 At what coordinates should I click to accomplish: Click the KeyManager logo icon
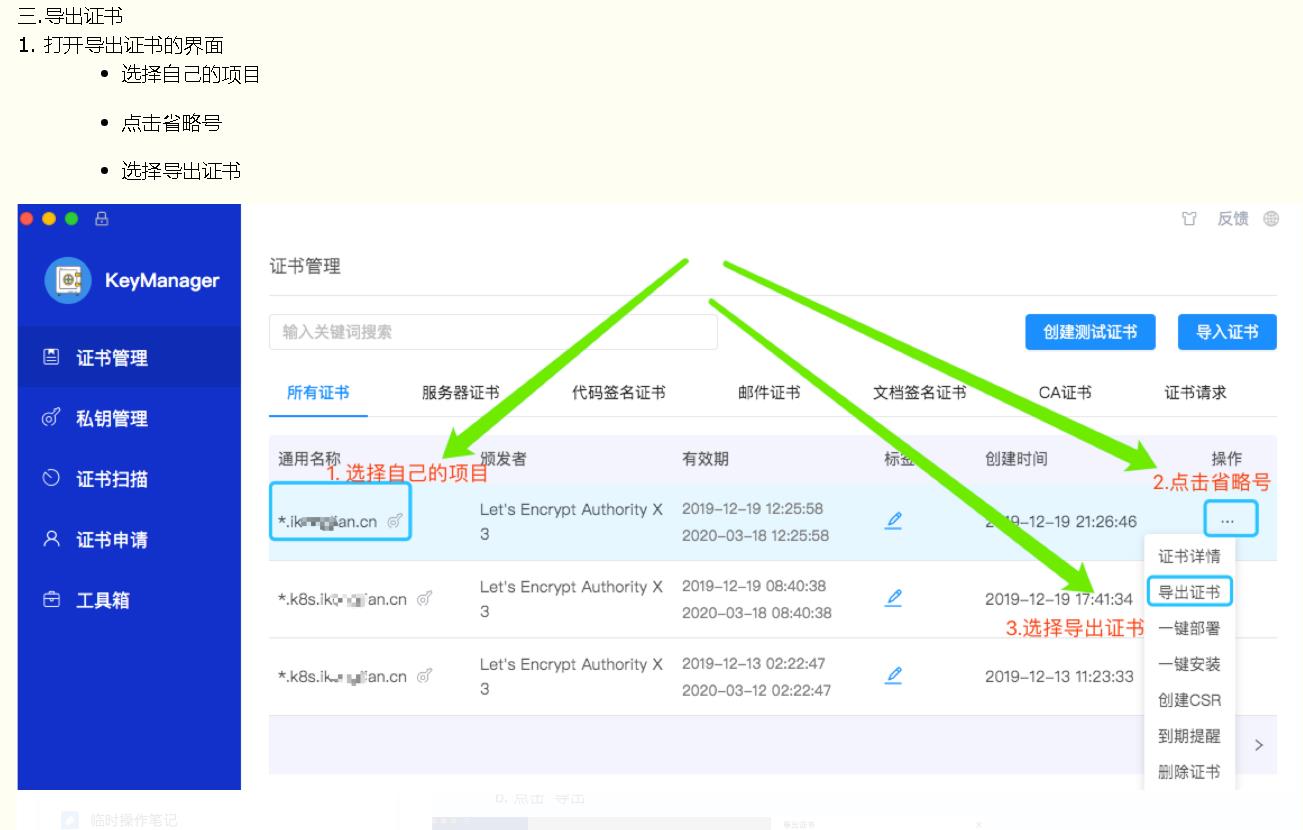pyautogui.click(x=69, y=280)
